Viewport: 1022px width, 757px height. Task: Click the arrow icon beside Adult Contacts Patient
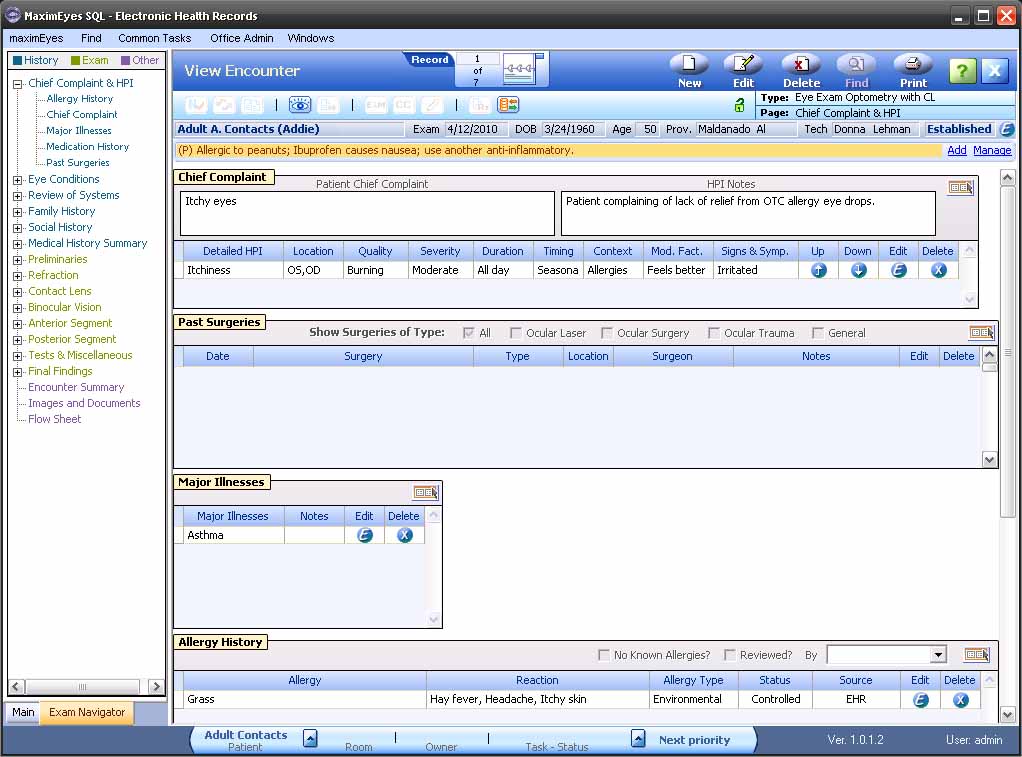310,738
